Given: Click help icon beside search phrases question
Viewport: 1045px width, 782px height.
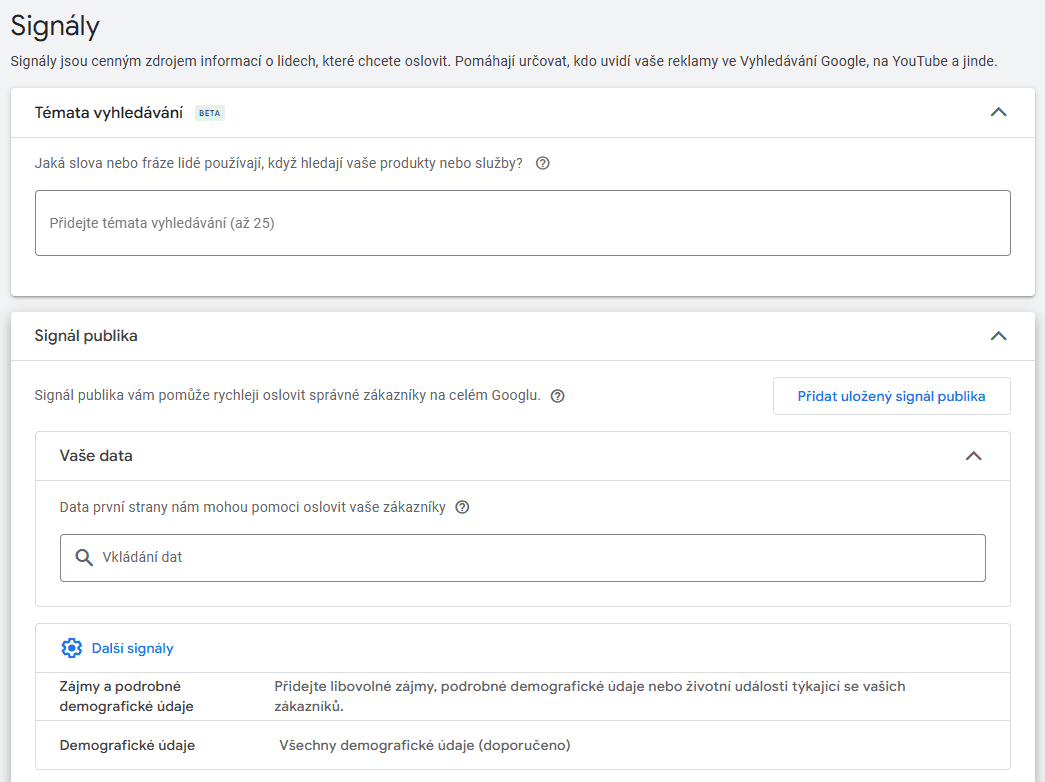Looking at the screenshot, I should pyautogui.click(x=543, y=163).
